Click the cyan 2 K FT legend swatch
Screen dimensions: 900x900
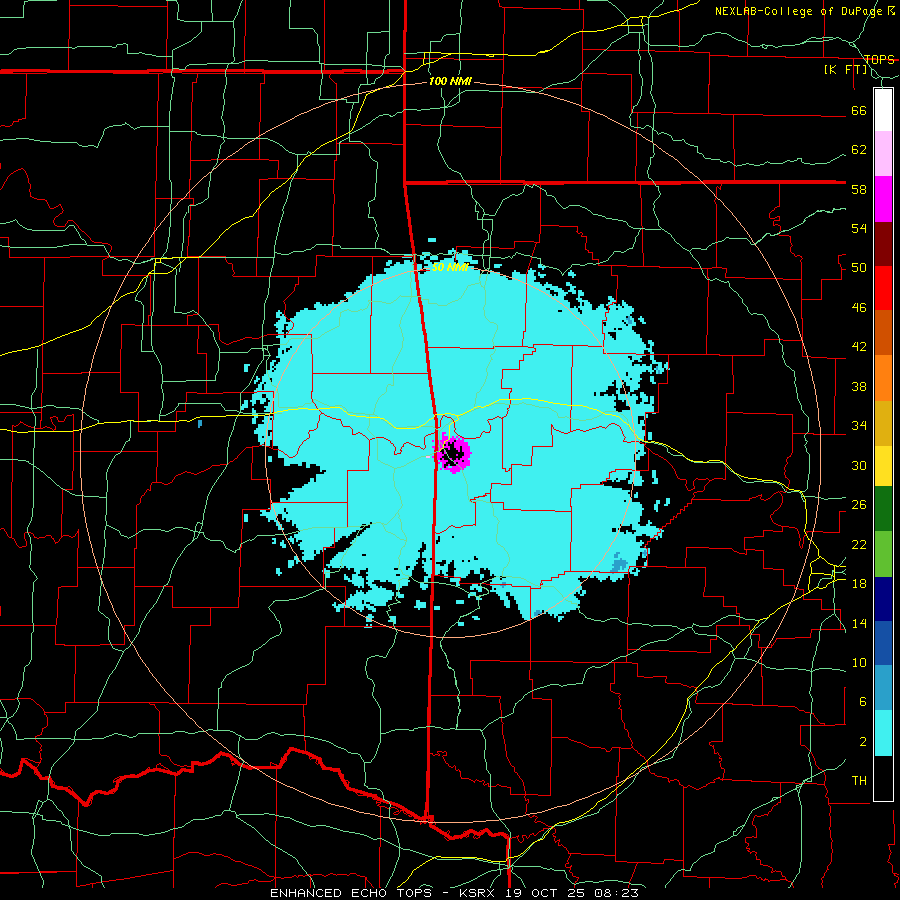[x=883, y=733]
